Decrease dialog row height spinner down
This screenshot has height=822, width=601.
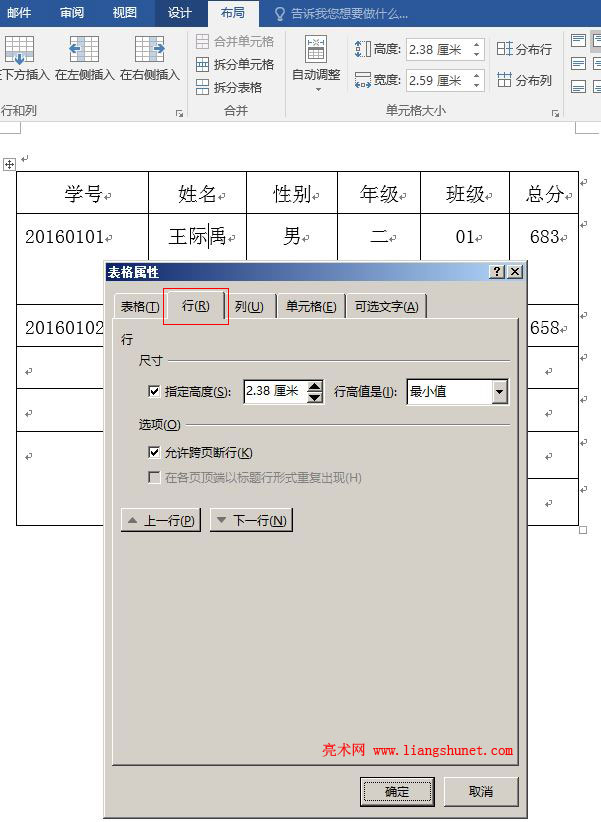point(315,397)
